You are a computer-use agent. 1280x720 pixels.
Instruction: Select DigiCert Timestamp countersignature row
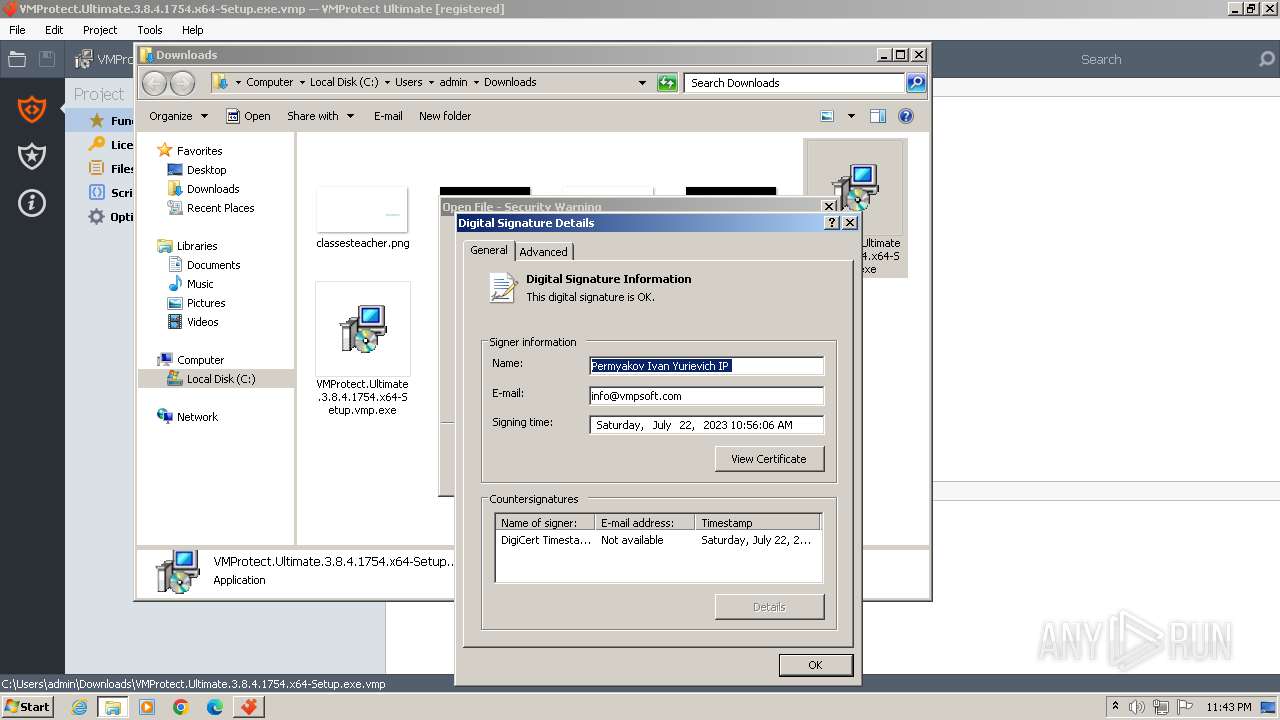coord(658,540)
